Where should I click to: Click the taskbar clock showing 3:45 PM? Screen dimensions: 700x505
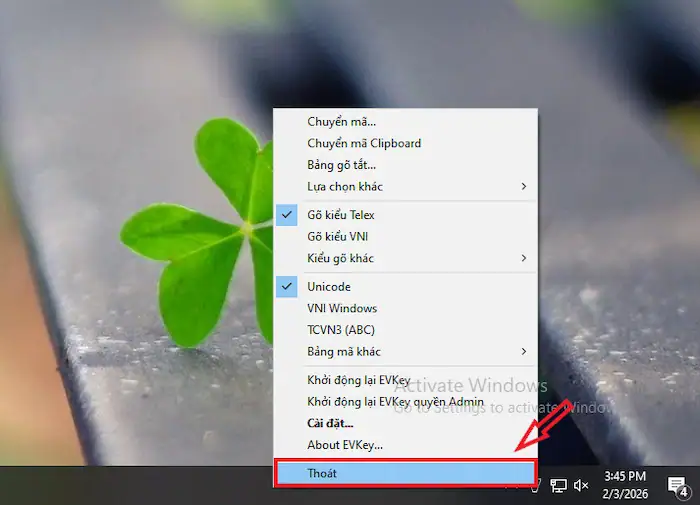(625, 485)
